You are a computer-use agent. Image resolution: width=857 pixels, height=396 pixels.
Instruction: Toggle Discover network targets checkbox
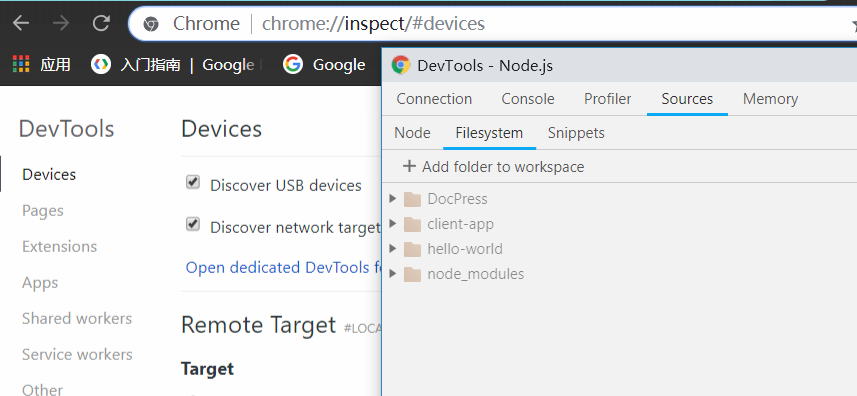click(x=192, y=224)
